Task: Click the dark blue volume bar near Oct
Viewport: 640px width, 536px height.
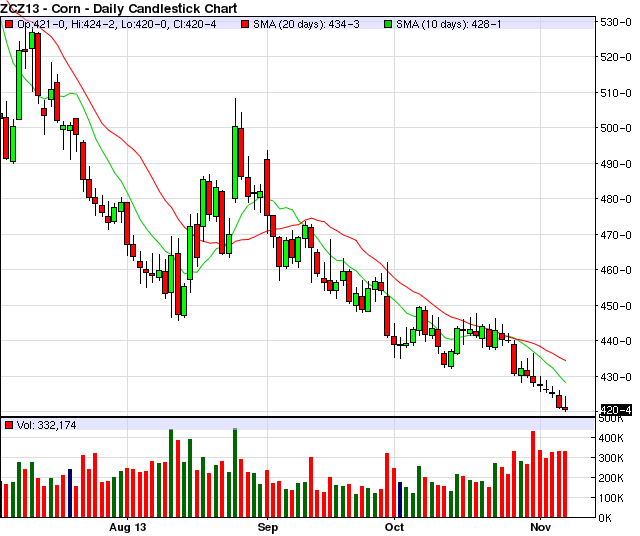Action: pyautogui.click(x=400, y=500)
